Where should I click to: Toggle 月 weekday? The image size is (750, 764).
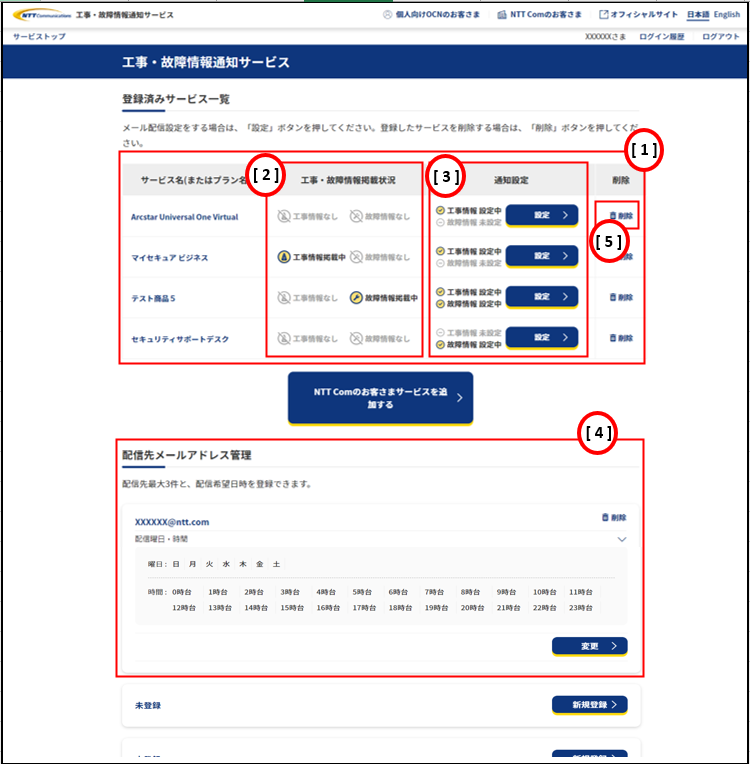point(192,564)
